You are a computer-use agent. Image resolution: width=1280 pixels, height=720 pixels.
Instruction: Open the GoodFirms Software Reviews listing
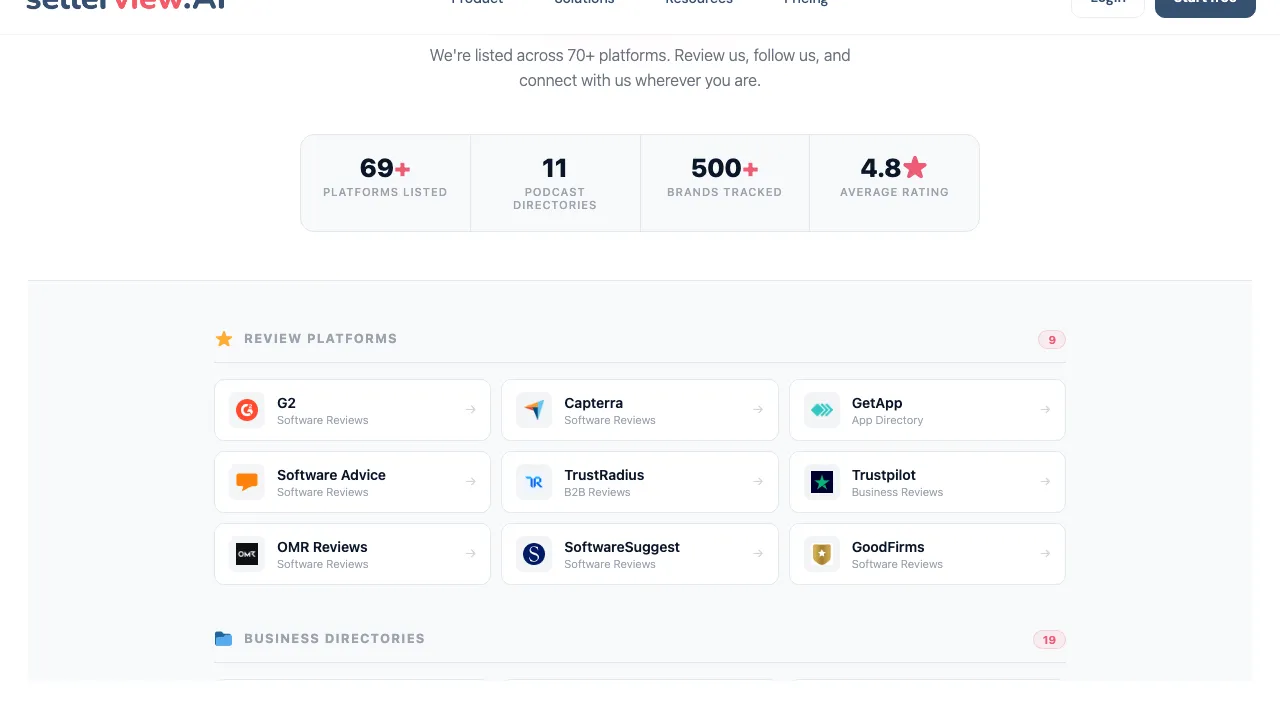927,554
